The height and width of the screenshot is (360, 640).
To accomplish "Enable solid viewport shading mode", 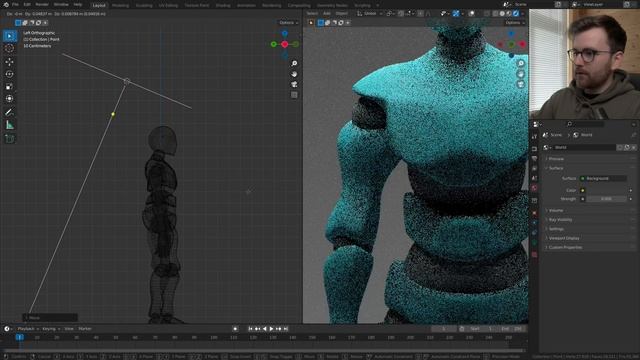I will [502, 13].
